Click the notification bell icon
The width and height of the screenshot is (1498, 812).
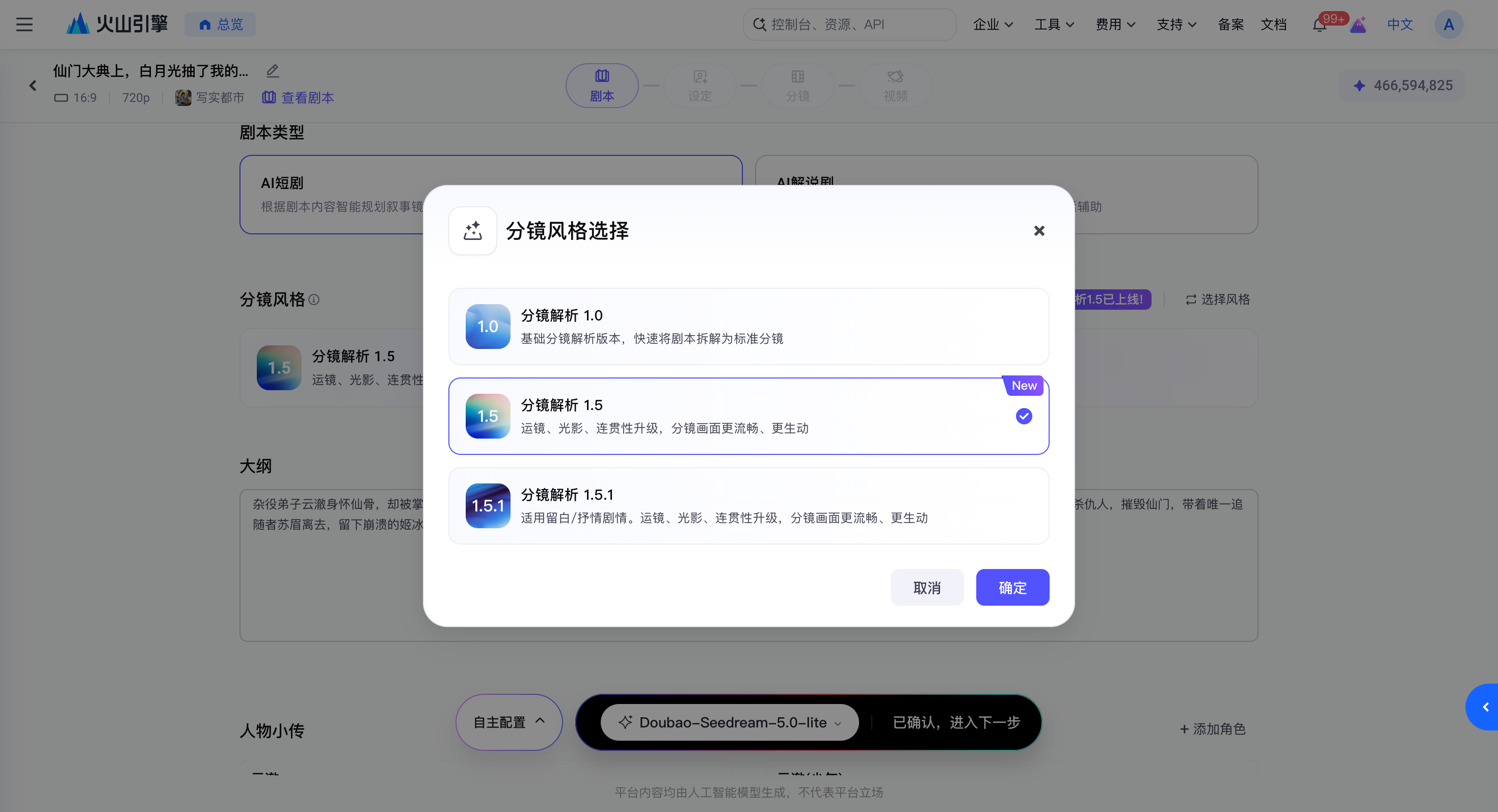point(1320,25)
